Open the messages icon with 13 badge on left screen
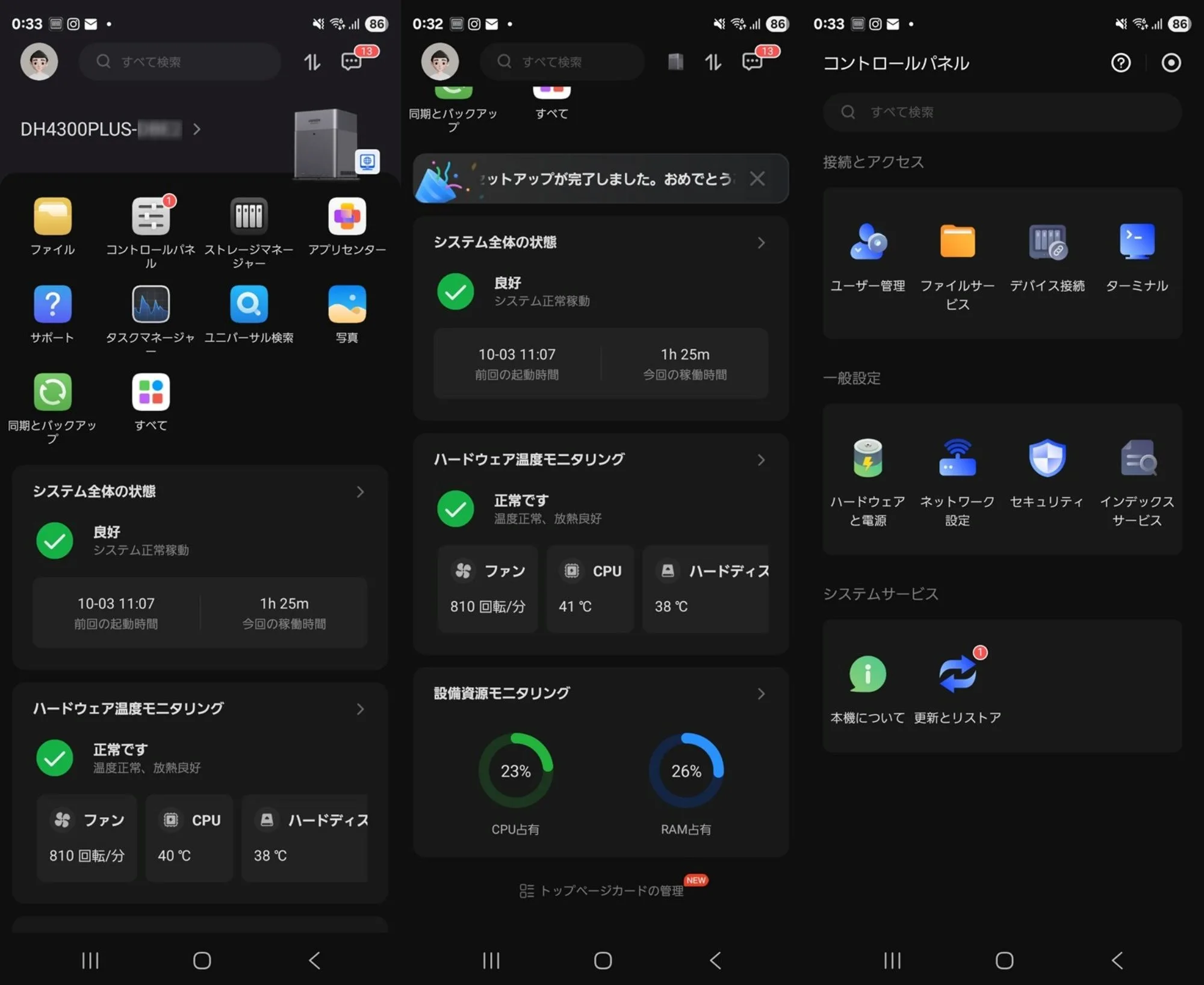Image resolution: width=1204 pixels, height=985 pixels. 352,61
